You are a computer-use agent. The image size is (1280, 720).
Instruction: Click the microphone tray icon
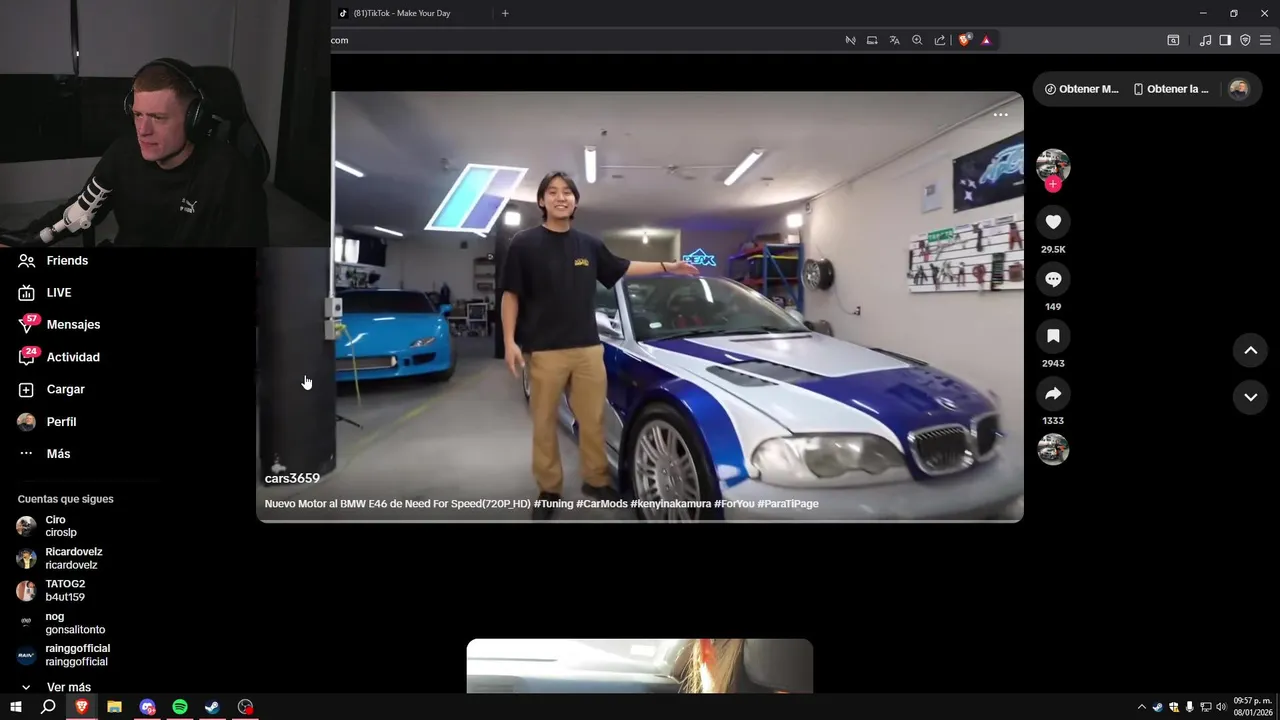pos(1189,707)
